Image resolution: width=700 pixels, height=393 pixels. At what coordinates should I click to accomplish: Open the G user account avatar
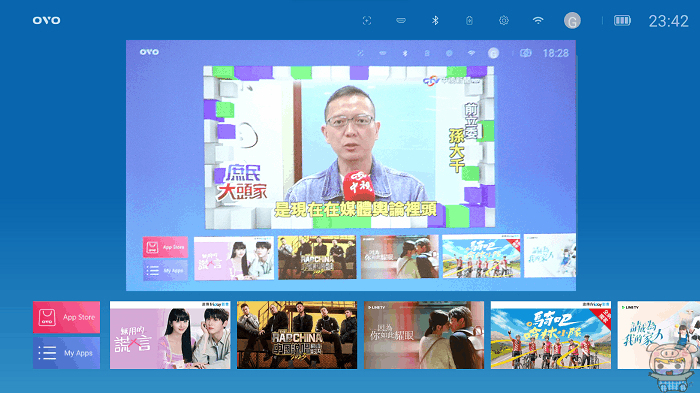[572, 21]
